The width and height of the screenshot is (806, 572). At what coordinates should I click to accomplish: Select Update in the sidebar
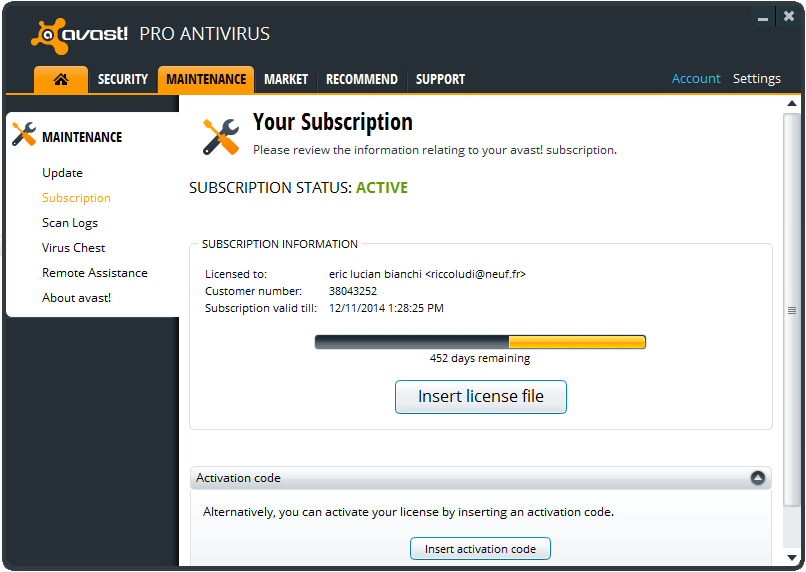(62, 173)
